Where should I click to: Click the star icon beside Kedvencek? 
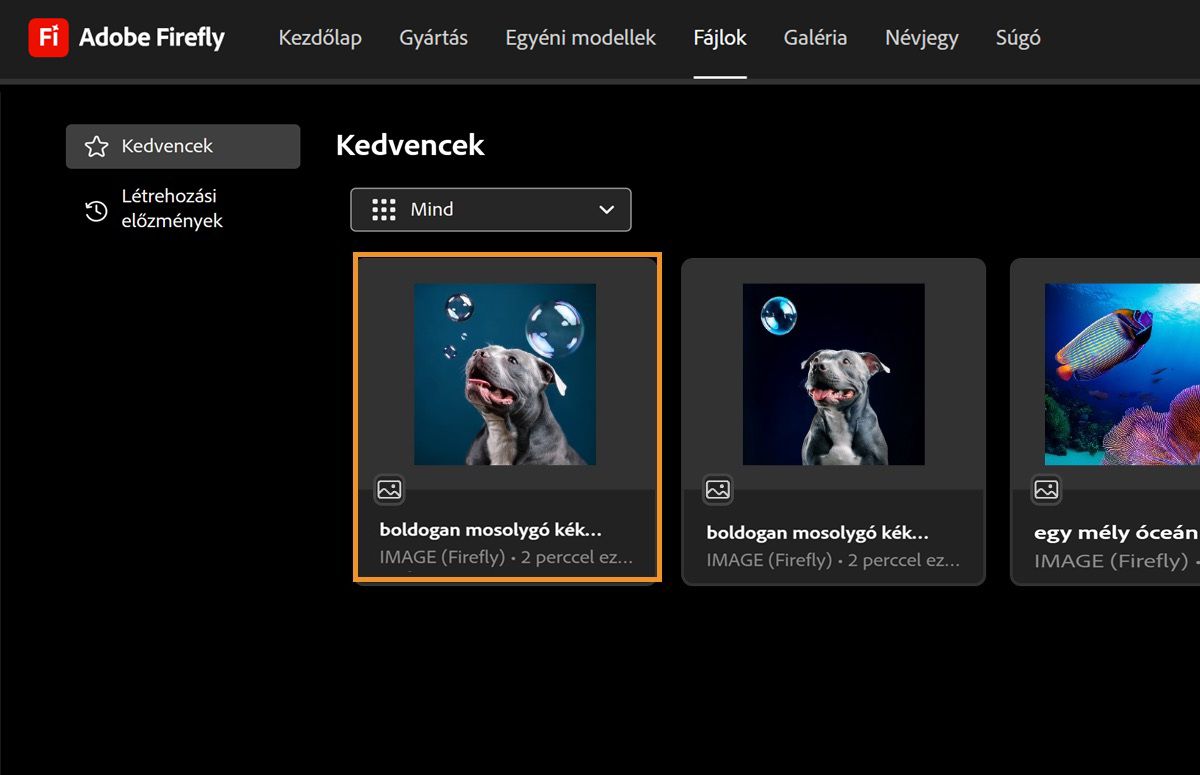[96, 147]
